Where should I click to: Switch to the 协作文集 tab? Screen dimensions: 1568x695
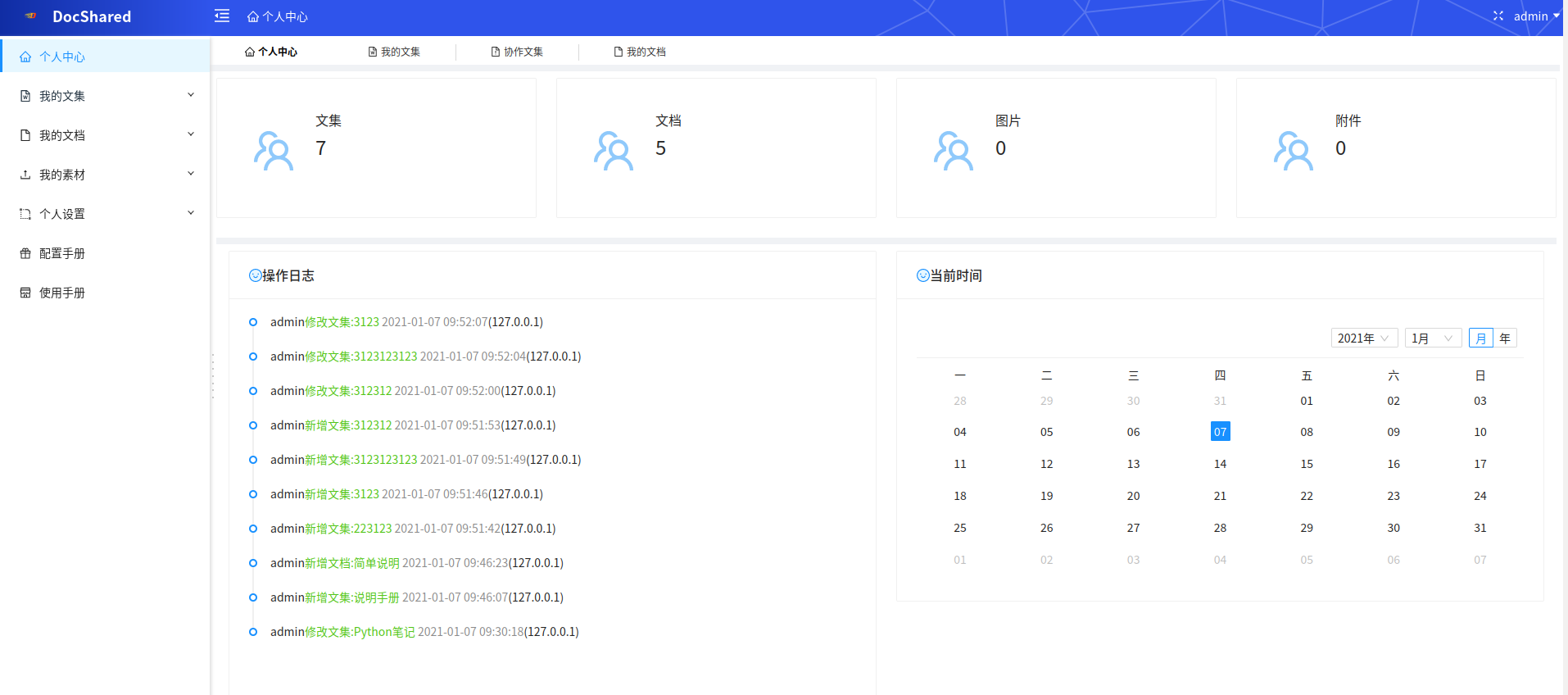point(517,52)
